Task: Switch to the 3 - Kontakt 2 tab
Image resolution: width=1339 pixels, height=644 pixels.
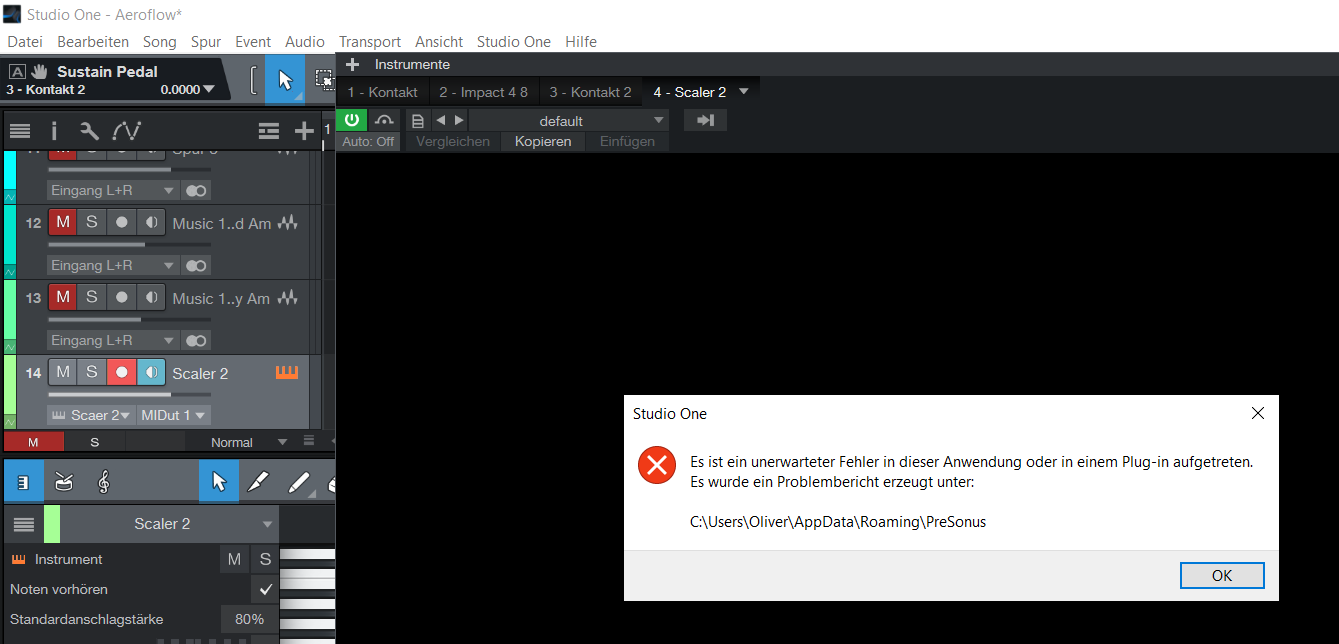Action: pyautogui.click(x=591, y=92)
